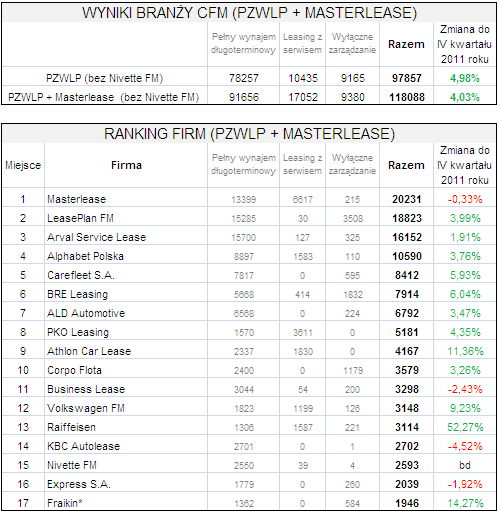Select the Nivette FM 'bd' cell
The image size is (500, 512).
point(465,465)
